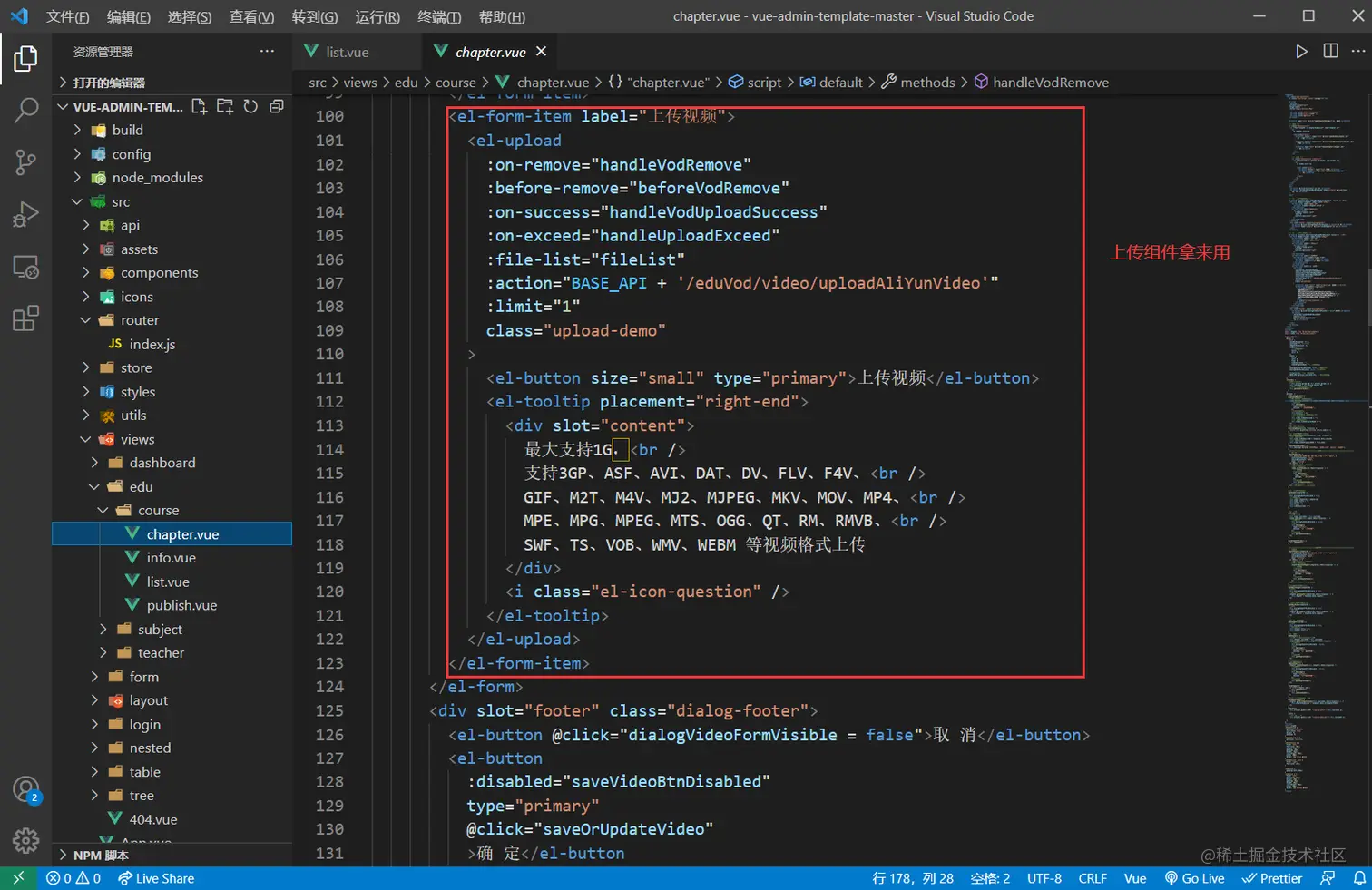Place cursor in the el-upload line 101
This screenshot has width=1372, height=890.
pyautogui.click(x=515, y=141)
